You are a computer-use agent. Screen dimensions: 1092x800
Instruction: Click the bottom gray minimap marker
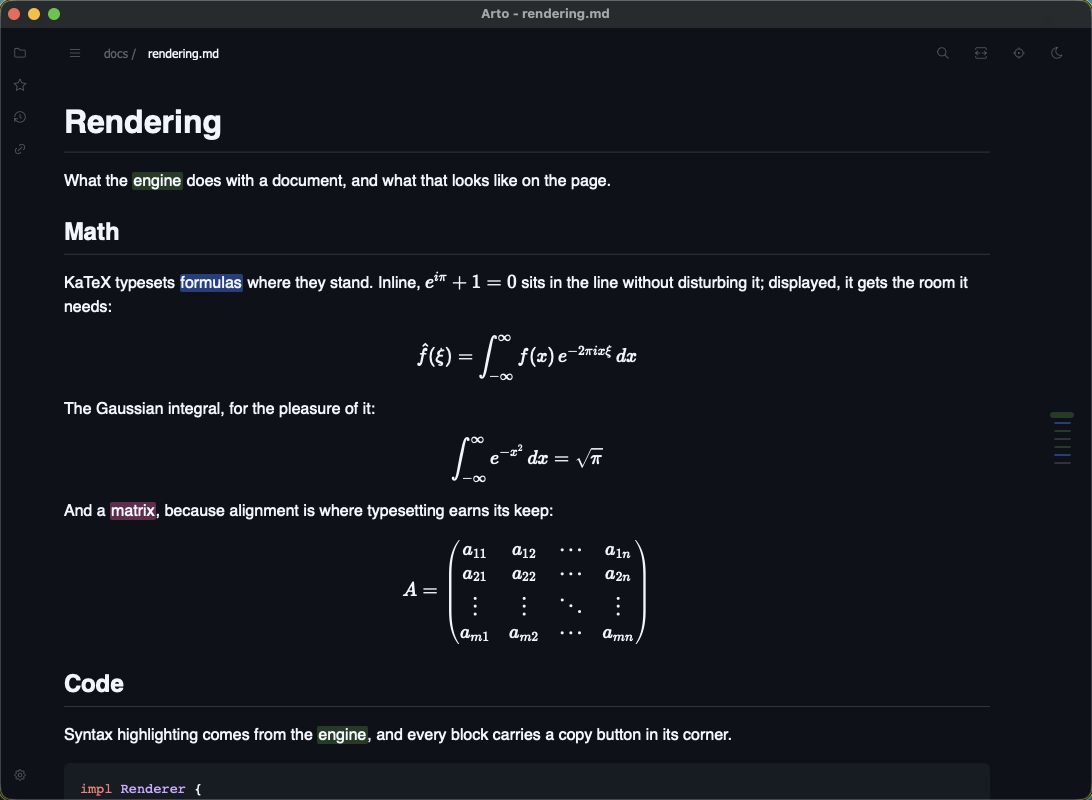(x=1062, y=463)
